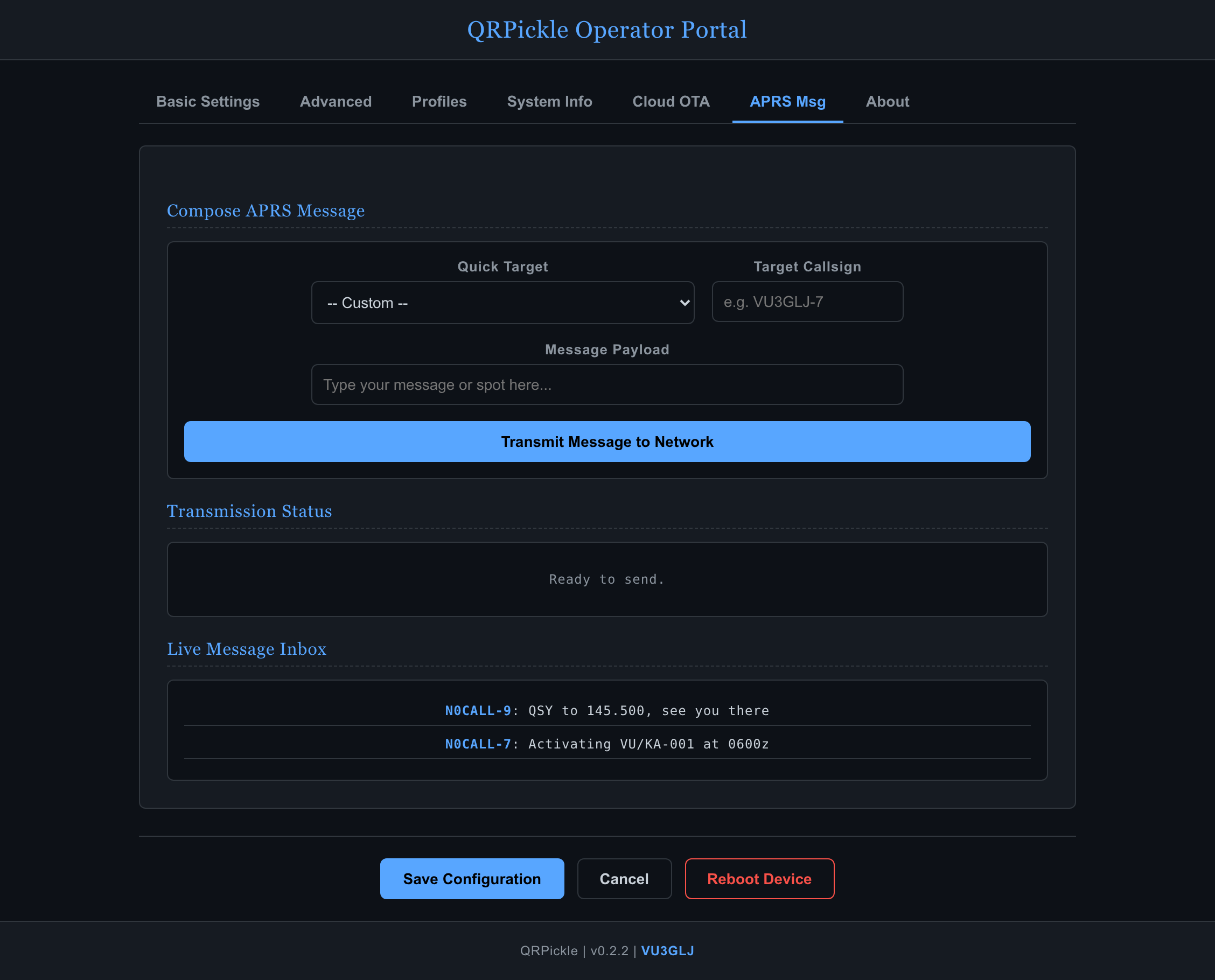Click the 'QRPickle | v0.2.2' footer text

(574, 950)
